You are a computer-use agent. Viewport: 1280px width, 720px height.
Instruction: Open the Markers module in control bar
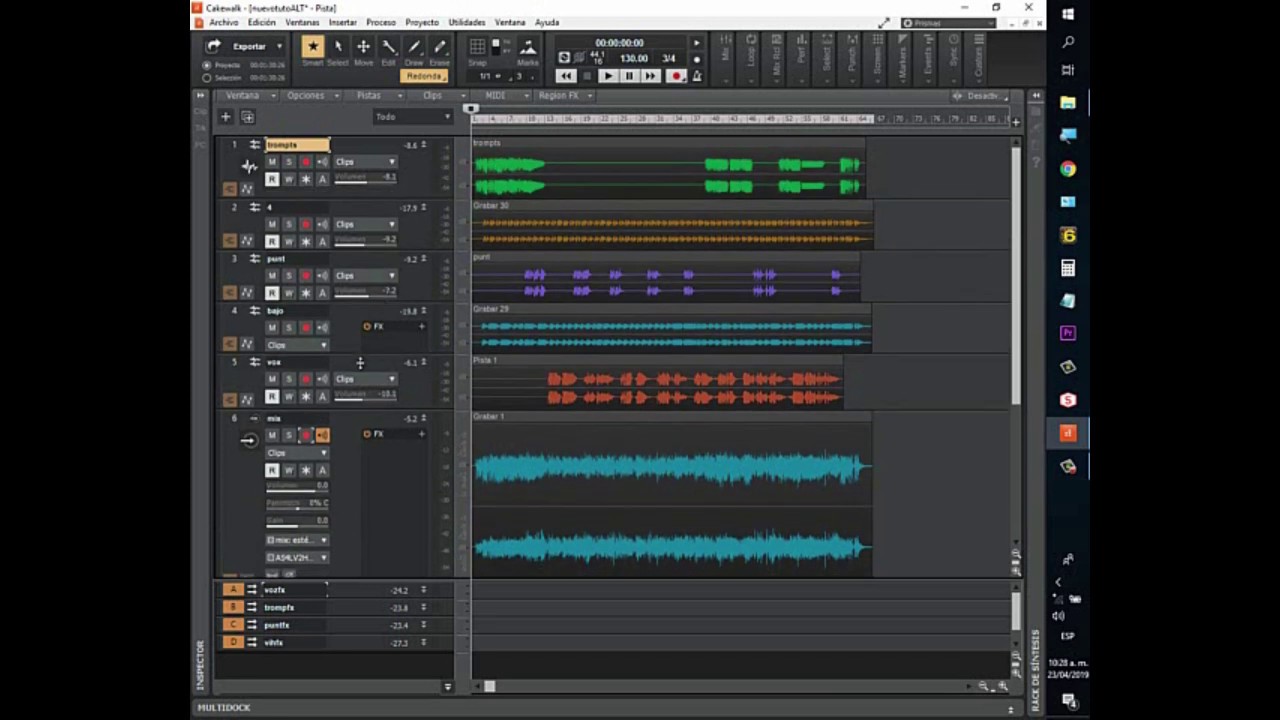tap(902, 57)
